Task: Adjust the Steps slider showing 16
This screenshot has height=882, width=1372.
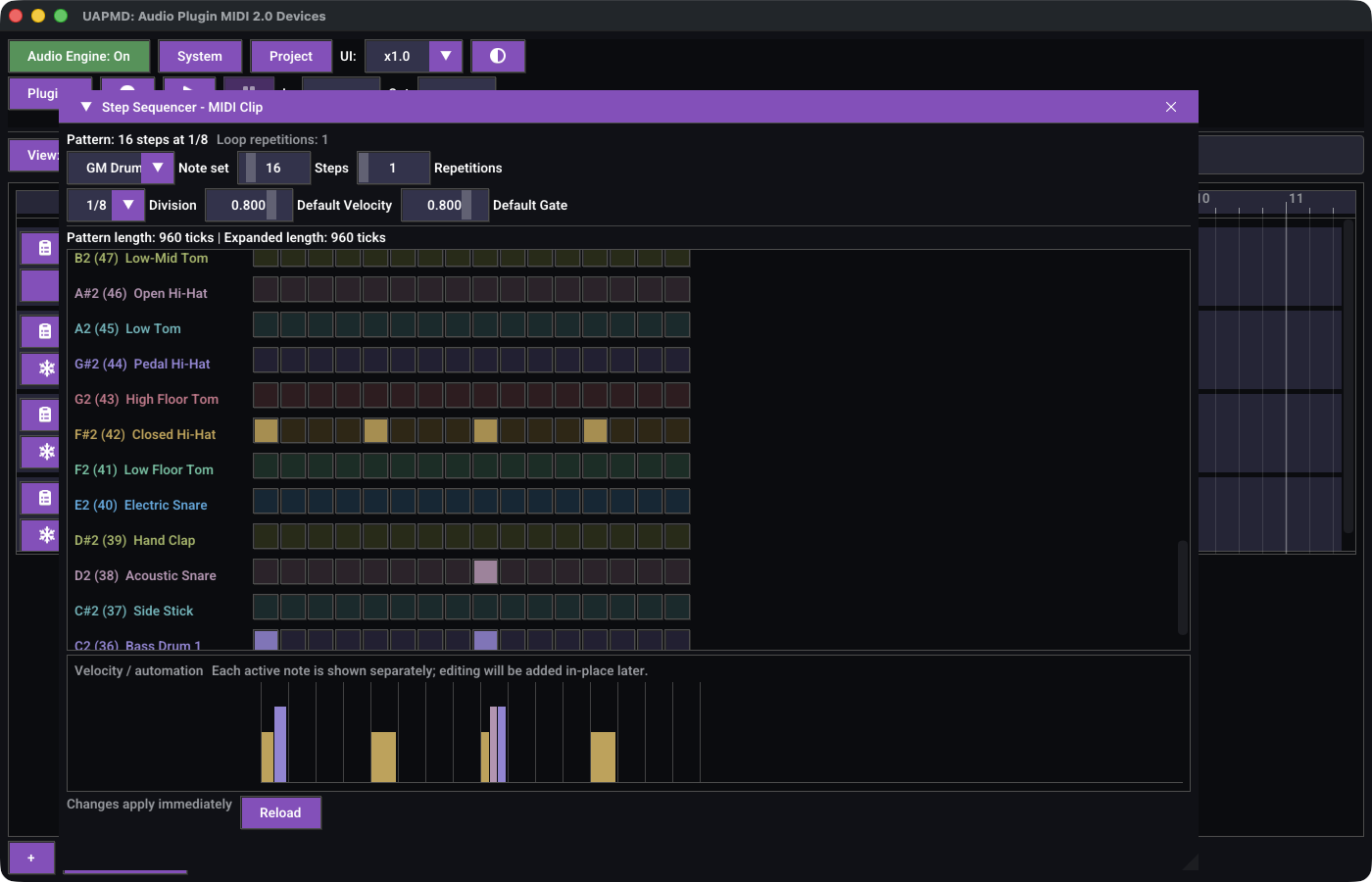Action: 273,168
